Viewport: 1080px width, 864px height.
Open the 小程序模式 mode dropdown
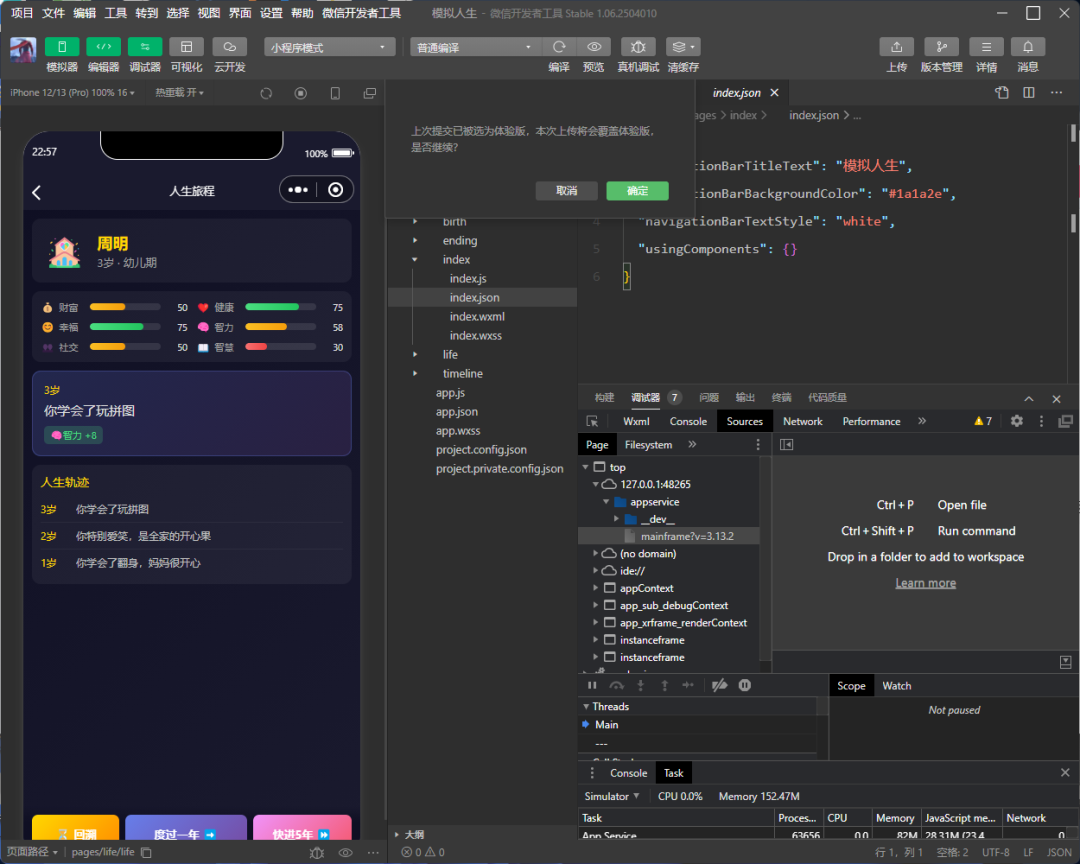point(330,47)
